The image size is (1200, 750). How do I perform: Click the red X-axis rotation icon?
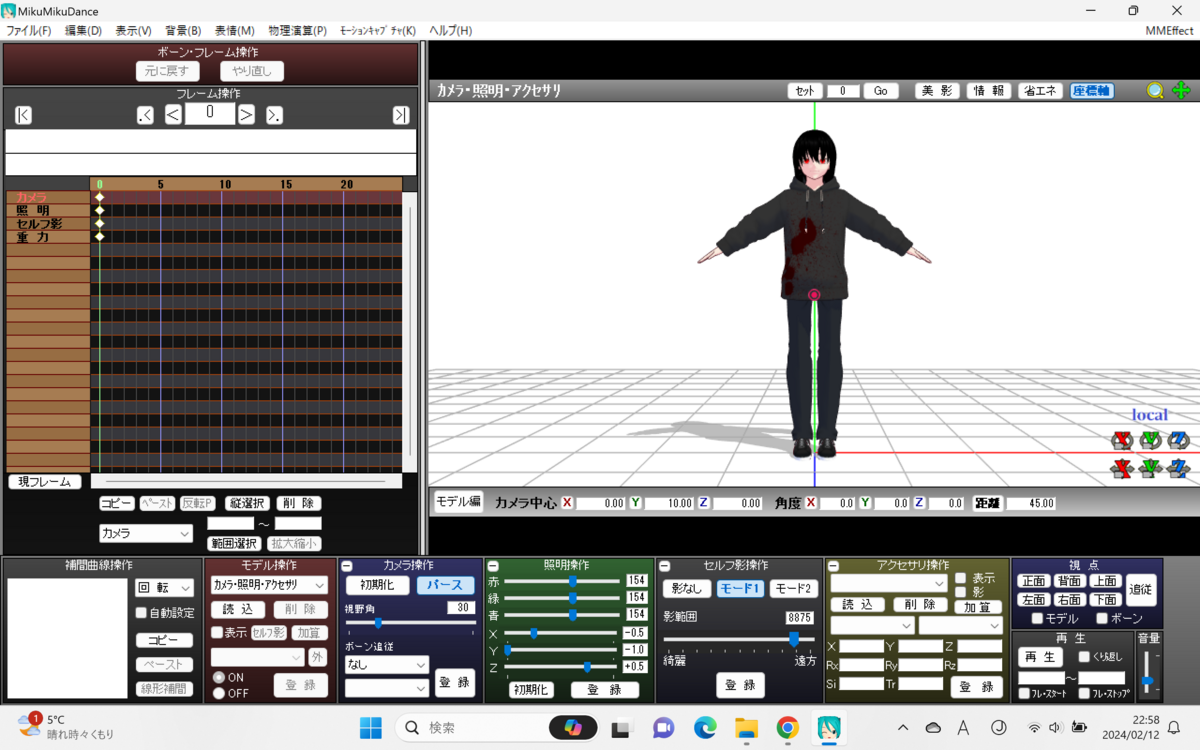tap(1122, 440)
